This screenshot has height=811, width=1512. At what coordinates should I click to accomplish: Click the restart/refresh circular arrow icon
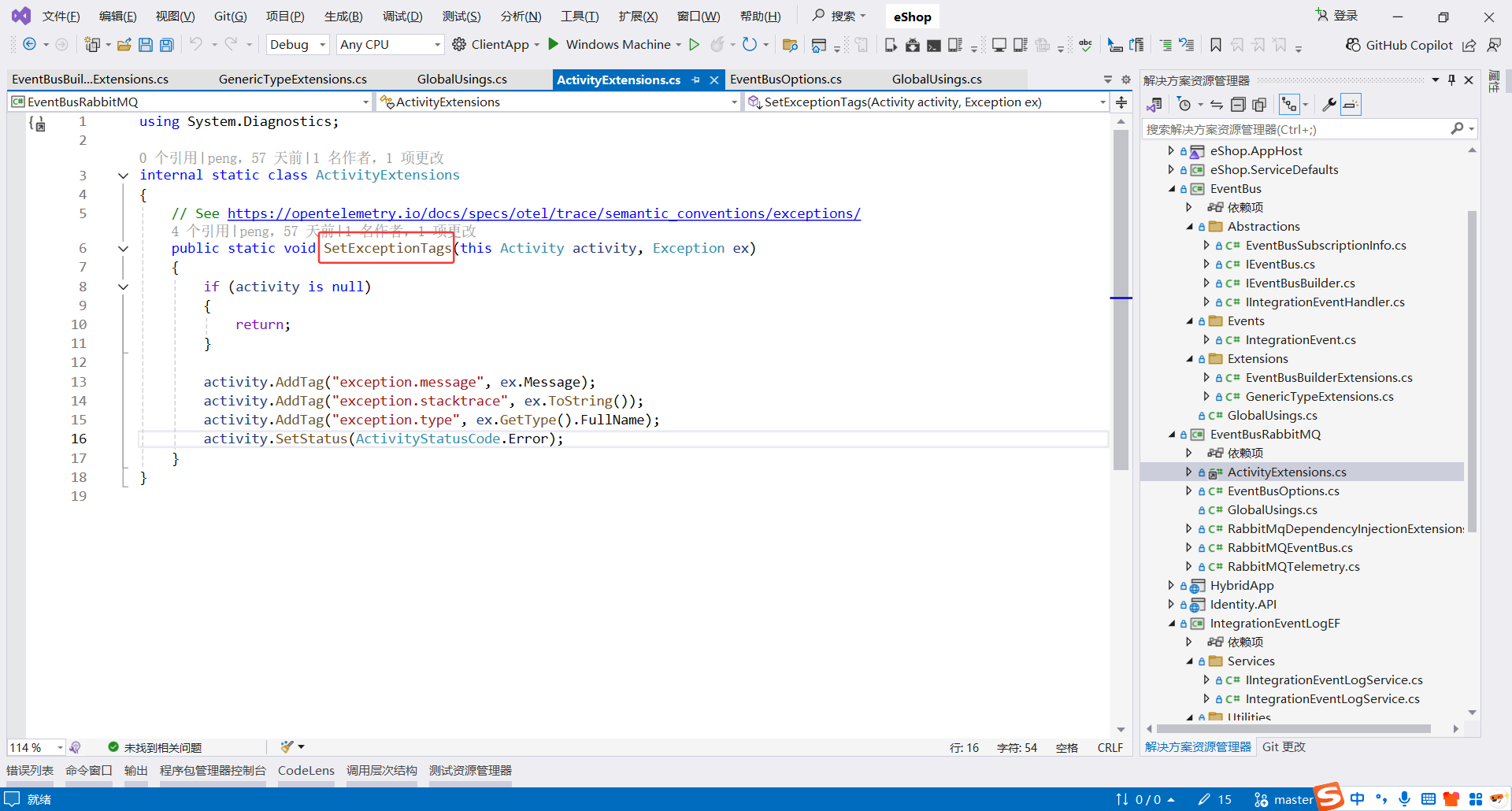click(x=750, y=45)
